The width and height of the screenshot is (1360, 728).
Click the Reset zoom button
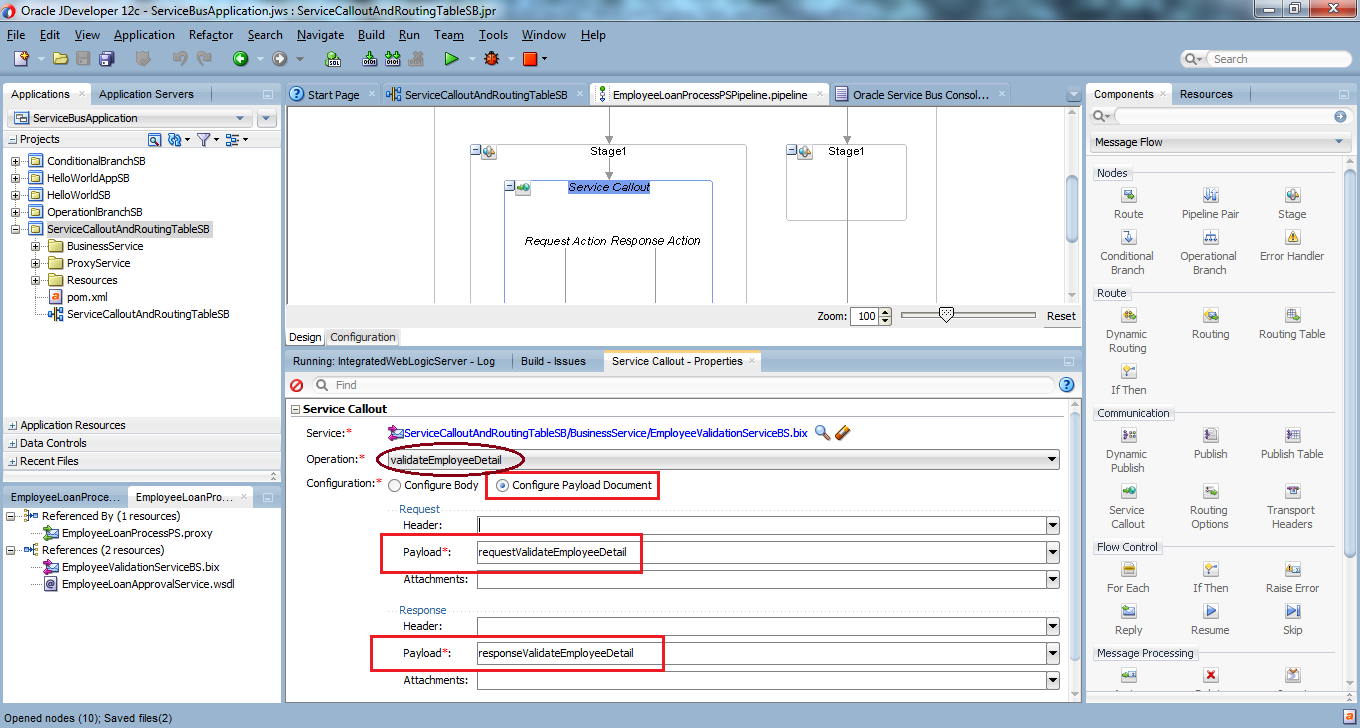pos(1061,316)
